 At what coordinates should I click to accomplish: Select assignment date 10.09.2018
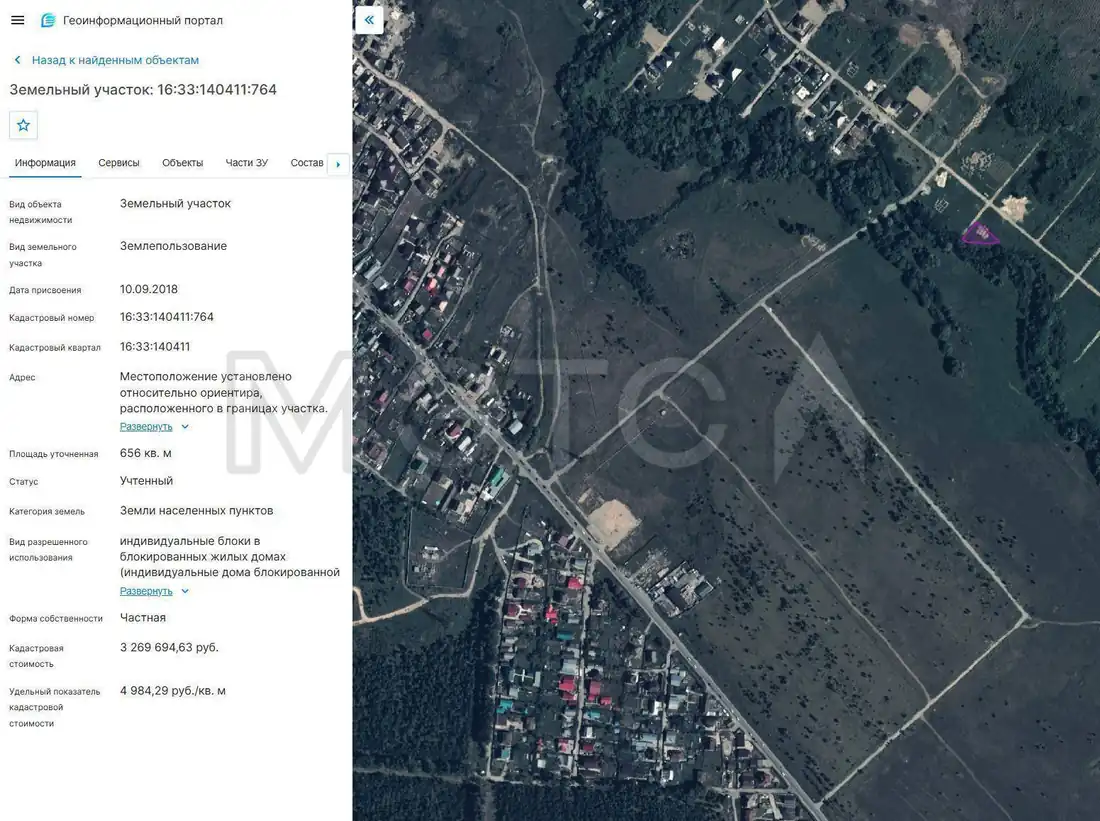click(x=149, y=289)
